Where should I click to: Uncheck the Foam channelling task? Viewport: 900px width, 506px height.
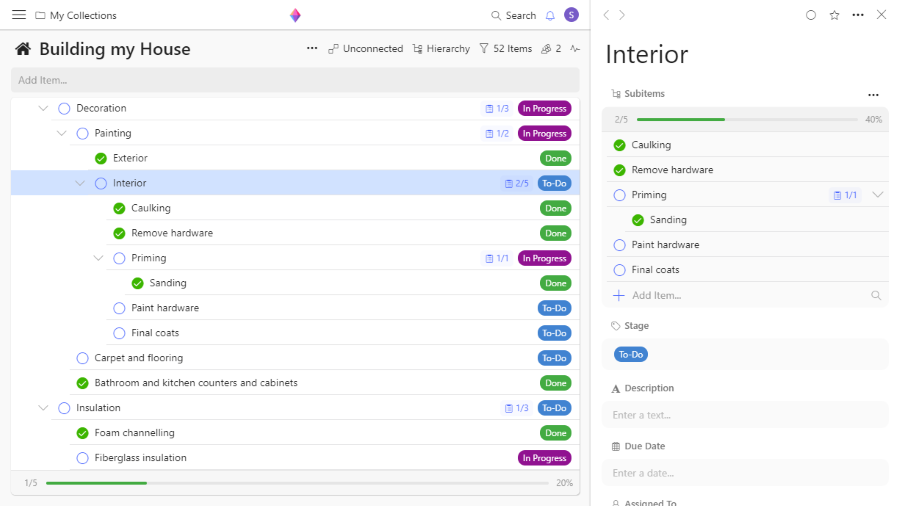coord(83,433)
